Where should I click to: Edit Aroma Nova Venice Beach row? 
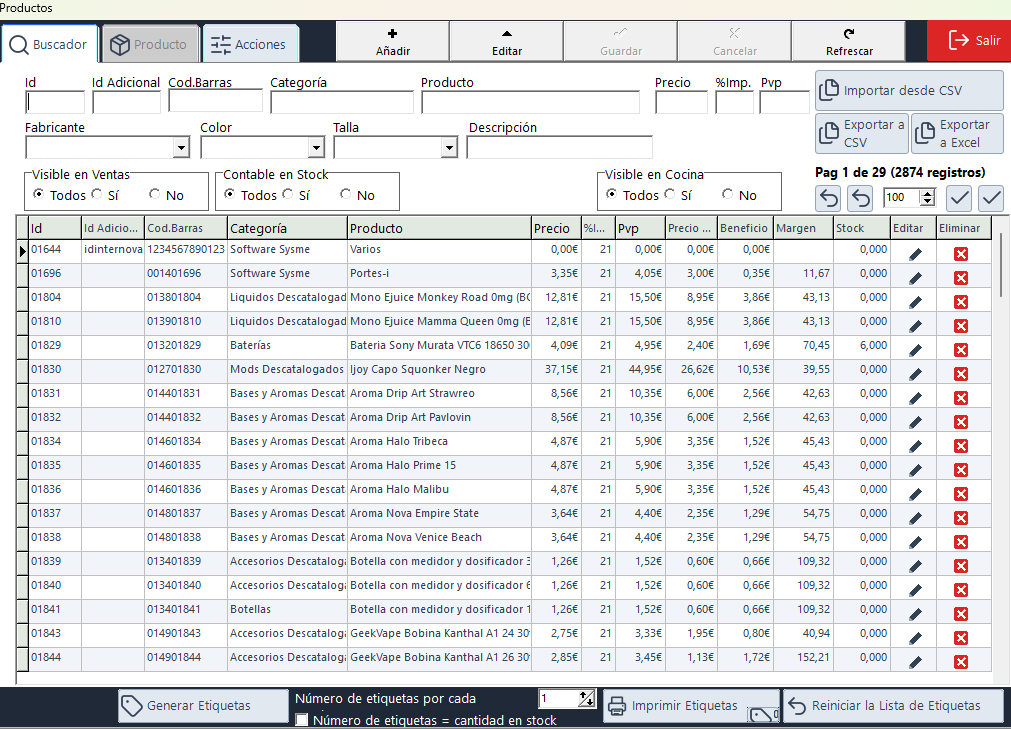coord(915,542)
